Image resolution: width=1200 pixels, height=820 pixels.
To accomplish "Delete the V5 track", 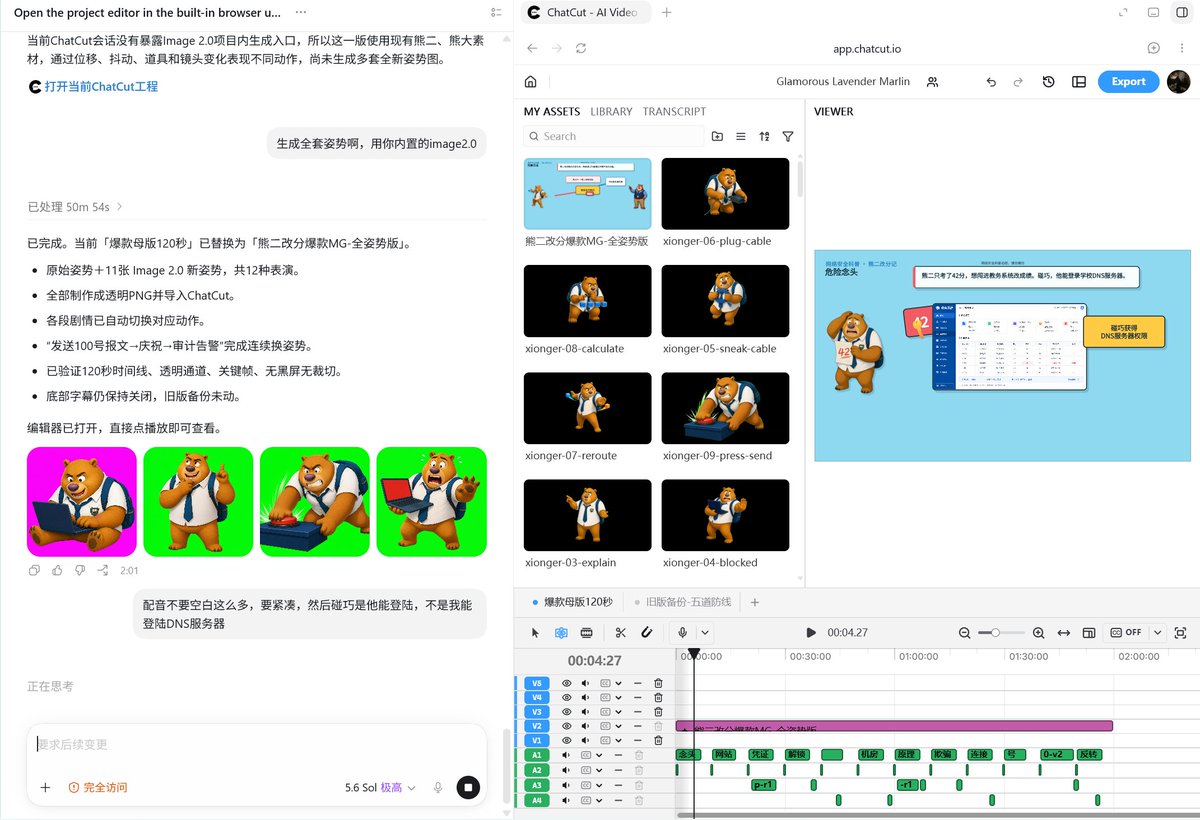I will click(x=658, y=683).
